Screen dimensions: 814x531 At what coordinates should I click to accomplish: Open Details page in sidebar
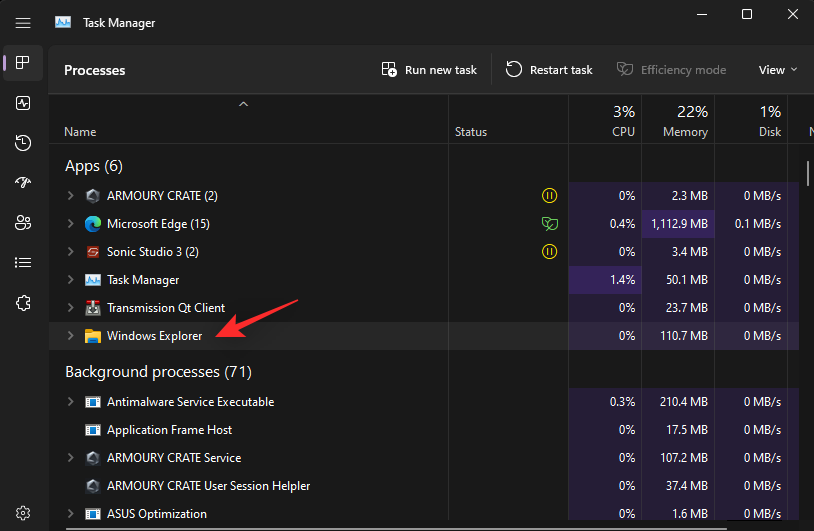(x=23, y=263)
